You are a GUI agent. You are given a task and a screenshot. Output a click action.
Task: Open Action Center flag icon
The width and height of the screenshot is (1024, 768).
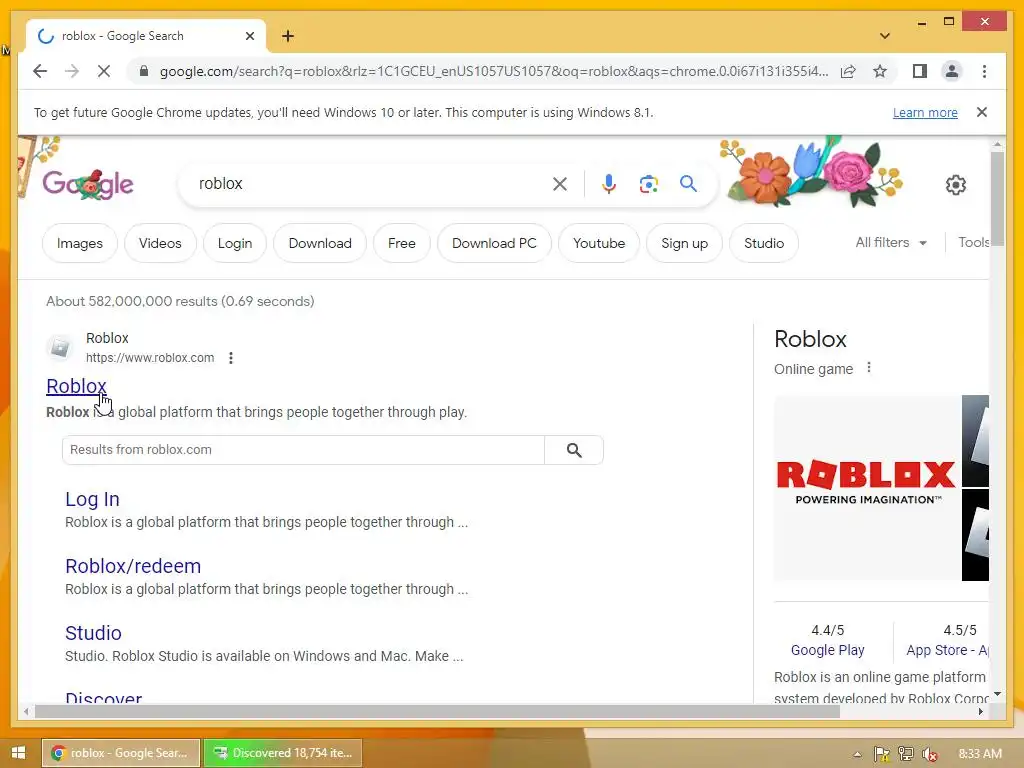point(882,754)
